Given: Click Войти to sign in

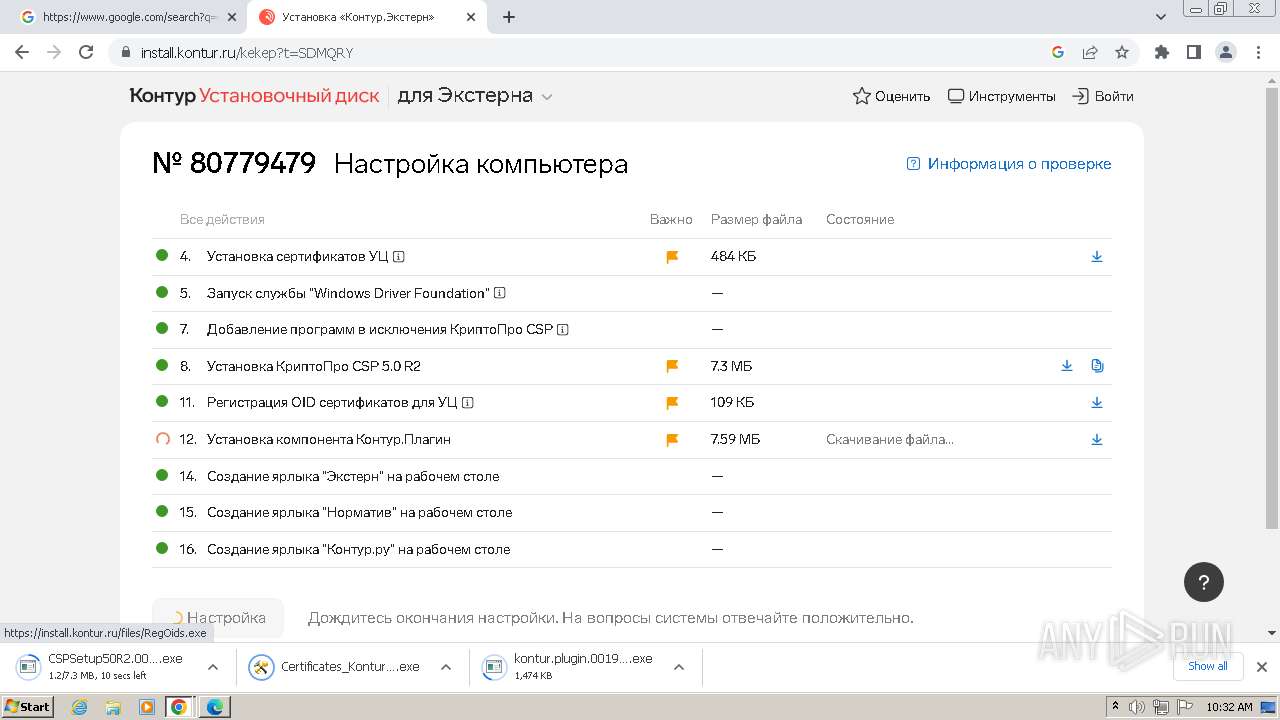Looking at the screenshot, I should [1103, 96].
